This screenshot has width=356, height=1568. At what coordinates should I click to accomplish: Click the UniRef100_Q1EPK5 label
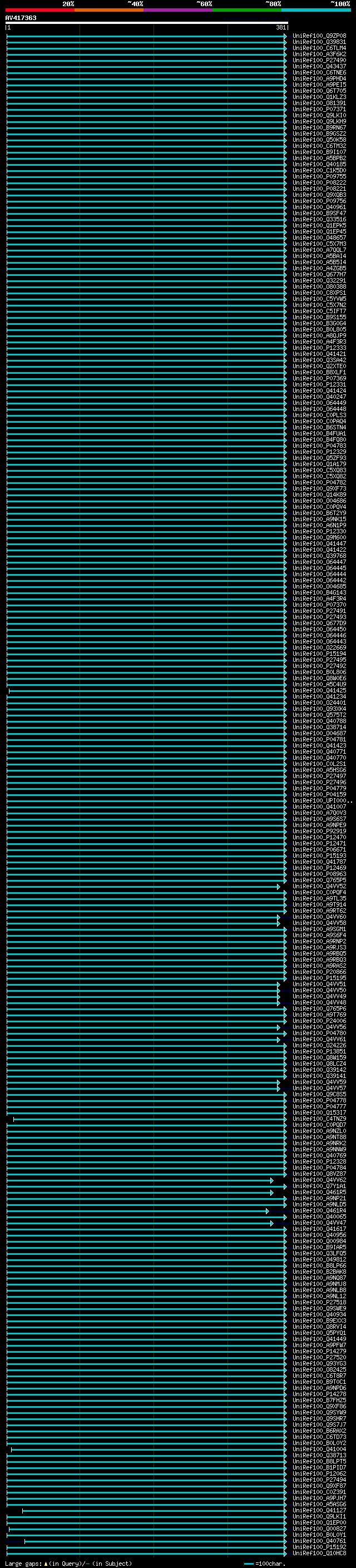pos(319,225)
